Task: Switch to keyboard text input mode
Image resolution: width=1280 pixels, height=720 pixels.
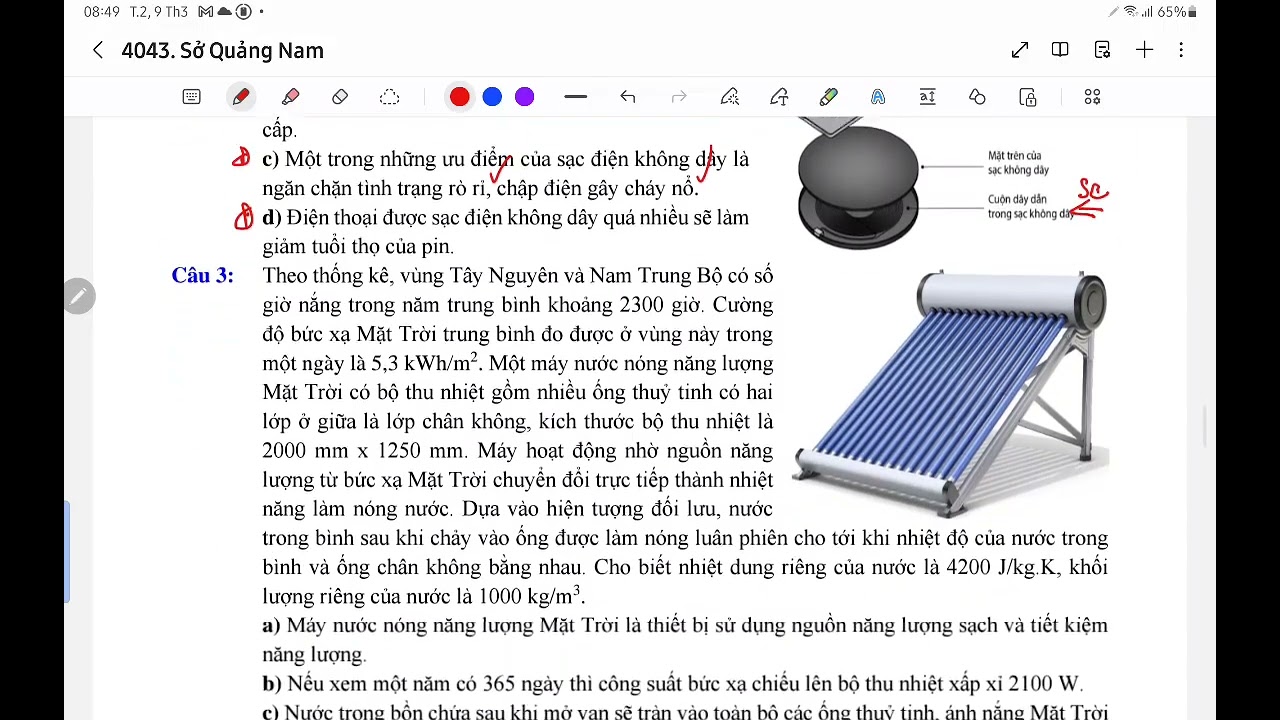Action: coord(191,97)
